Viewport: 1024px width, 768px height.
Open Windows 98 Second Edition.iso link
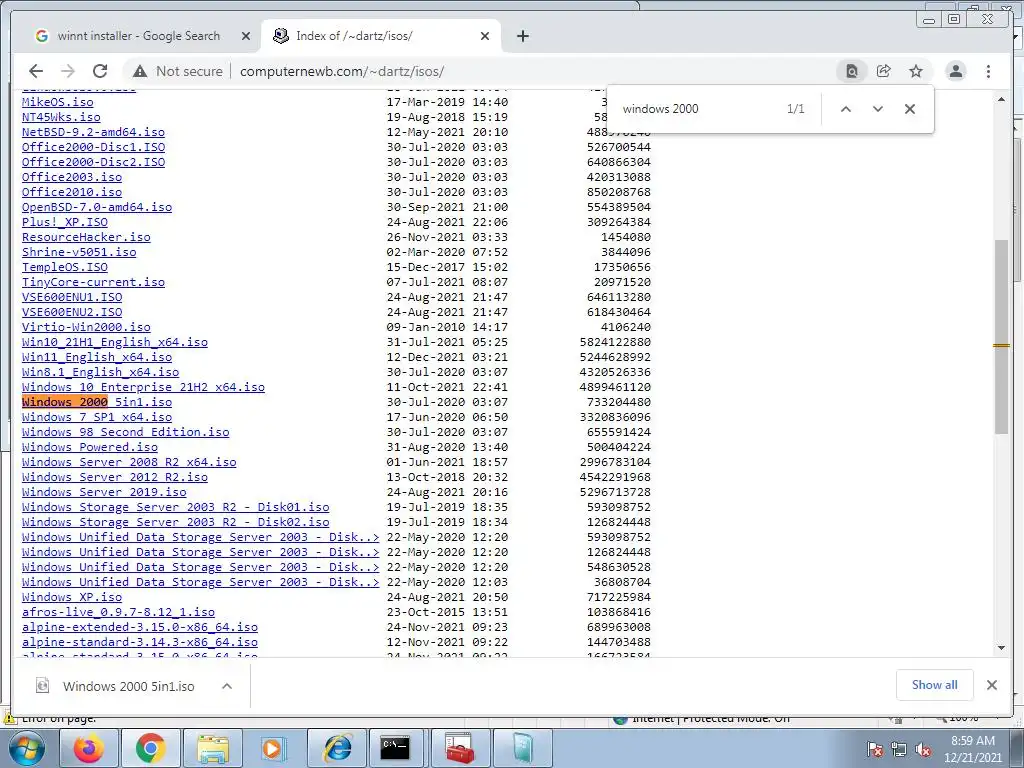125,432
